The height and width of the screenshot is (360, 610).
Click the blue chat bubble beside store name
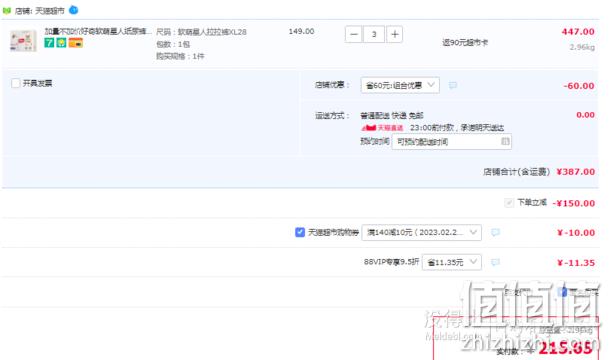[x=74, y=10]
